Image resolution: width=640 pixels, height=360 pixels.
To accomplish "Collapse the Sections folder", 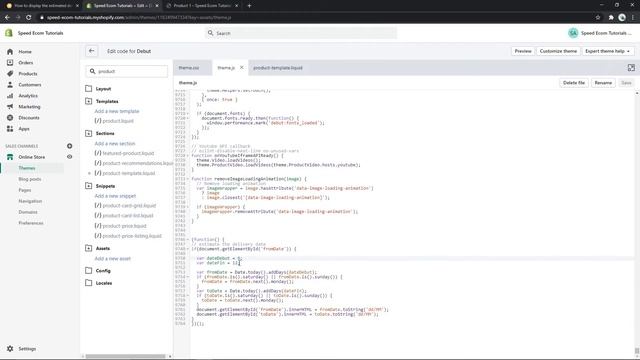I will (89, 133).
